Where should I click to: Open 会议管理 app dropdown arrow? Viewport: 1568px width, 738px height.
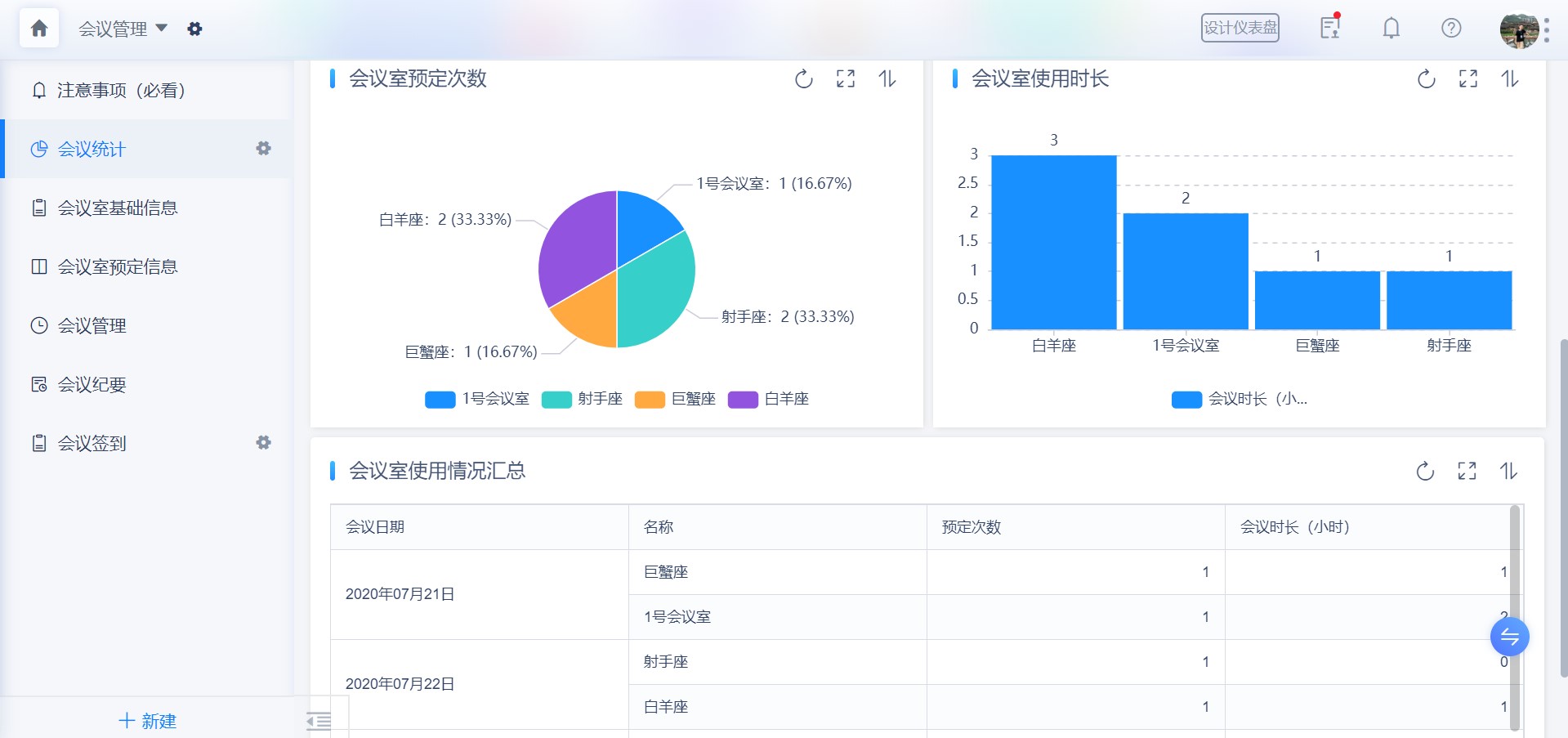tap(161, 28)
